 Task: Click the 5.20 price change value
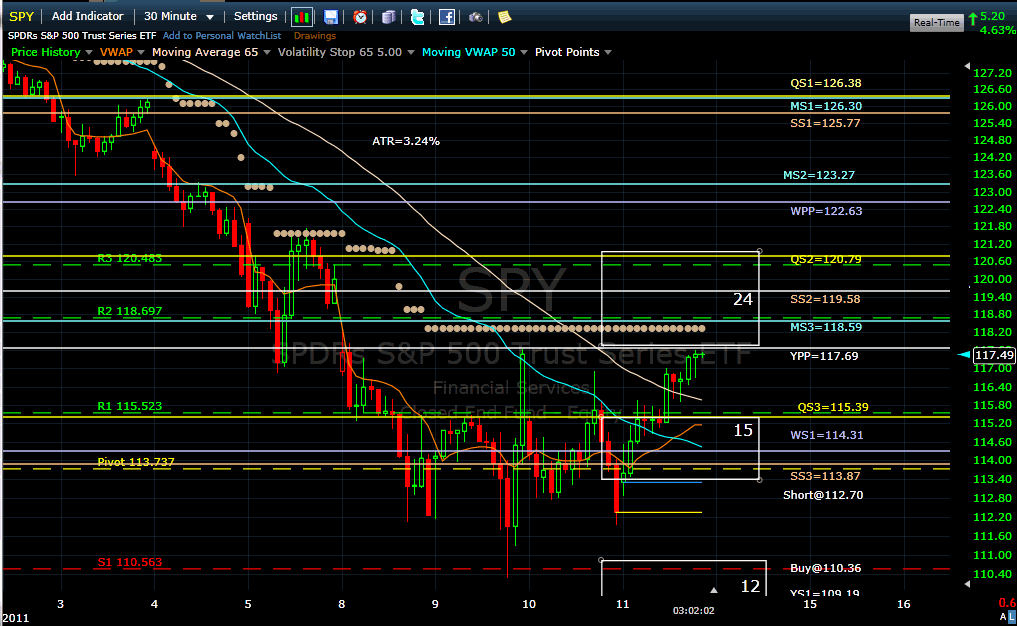pyautogui.click(x=992, y=17)
